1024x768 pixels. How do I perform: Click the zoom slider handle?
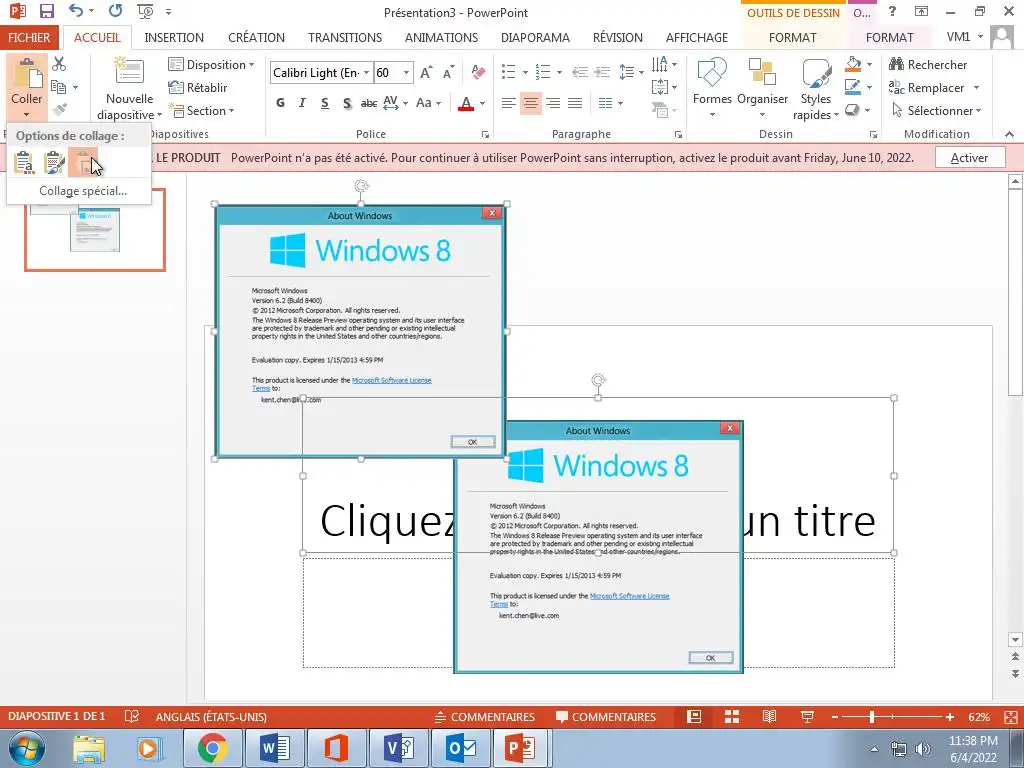(871, 717)
